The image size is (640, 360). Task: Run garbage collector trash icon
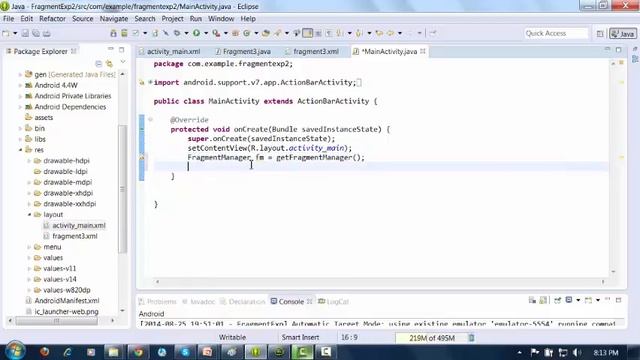[471, 338]
